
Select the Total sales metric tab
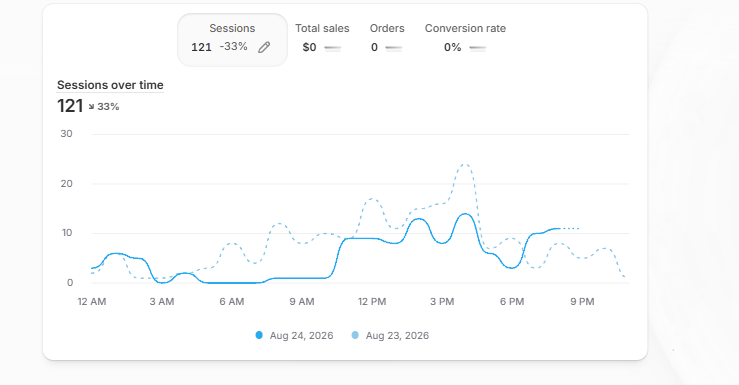tap(322, 39)
